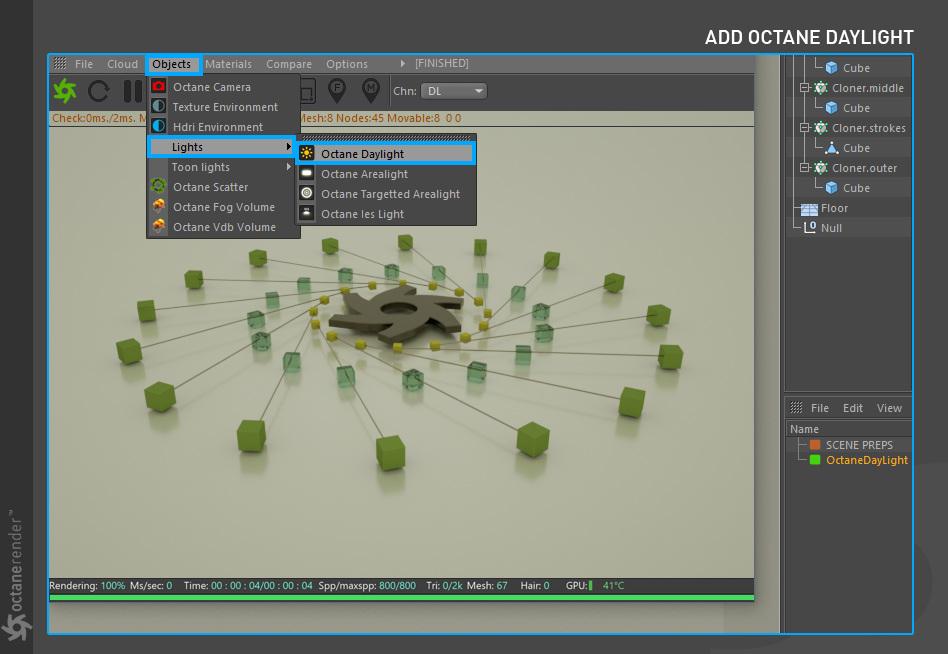Click the Null object icon
This screenshot has height=654, width=948.
point(810,227)
